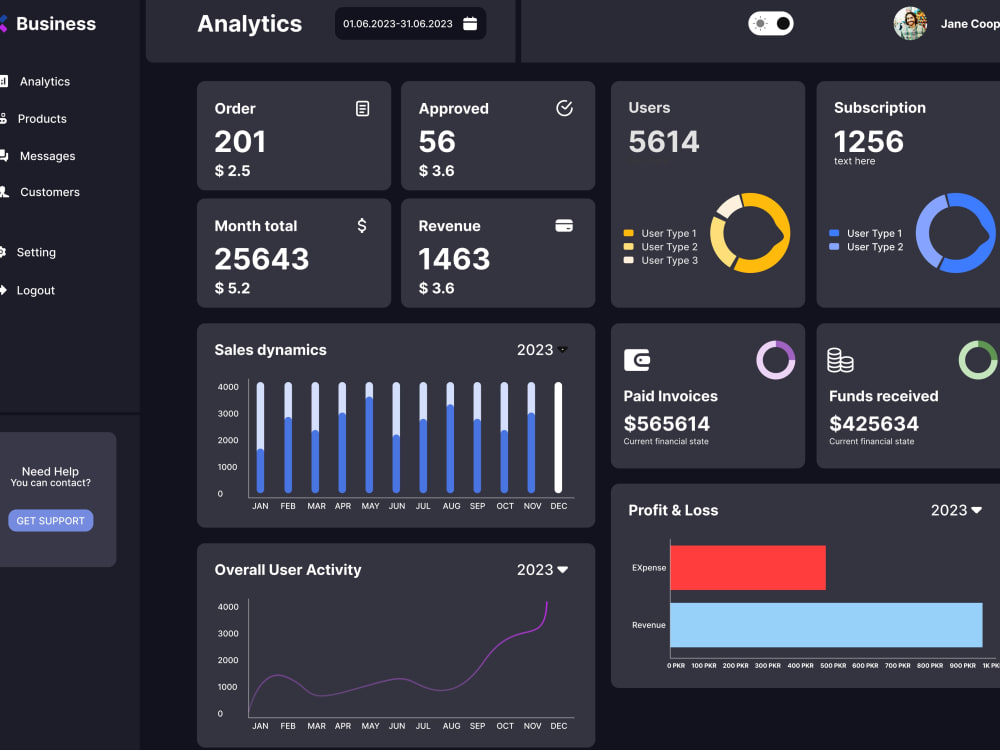Click the Users count 5614
The width and height of the screenshot is (1000, 750).
tap(664, 142)
